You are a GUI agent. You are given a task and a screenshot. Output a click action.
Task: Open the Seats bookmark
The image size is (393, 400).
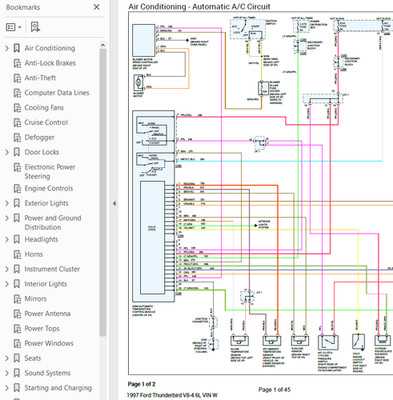click(x=32, y=358)
